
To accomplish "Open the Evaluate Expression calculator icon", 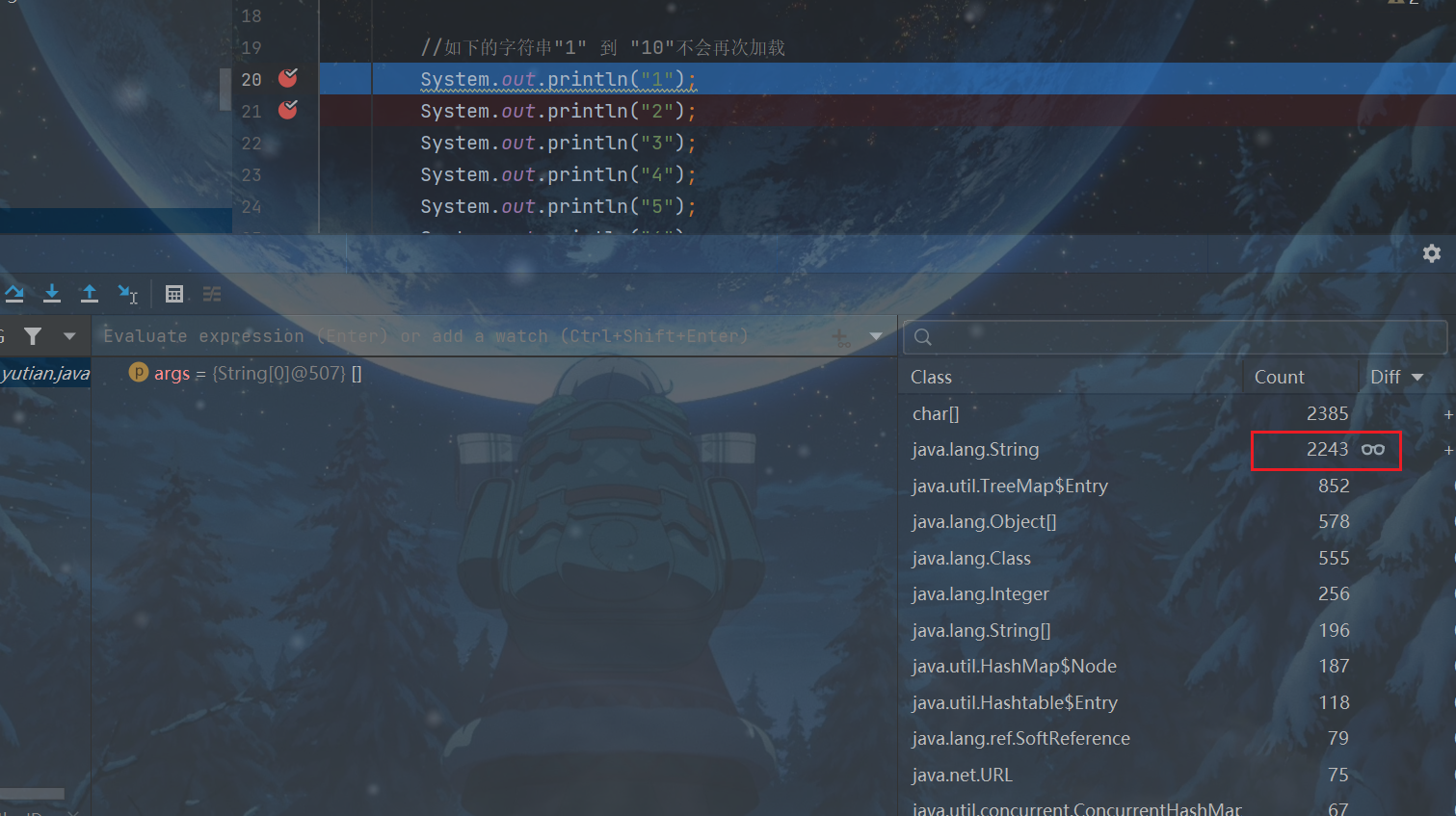I will (x=174, y=294).
